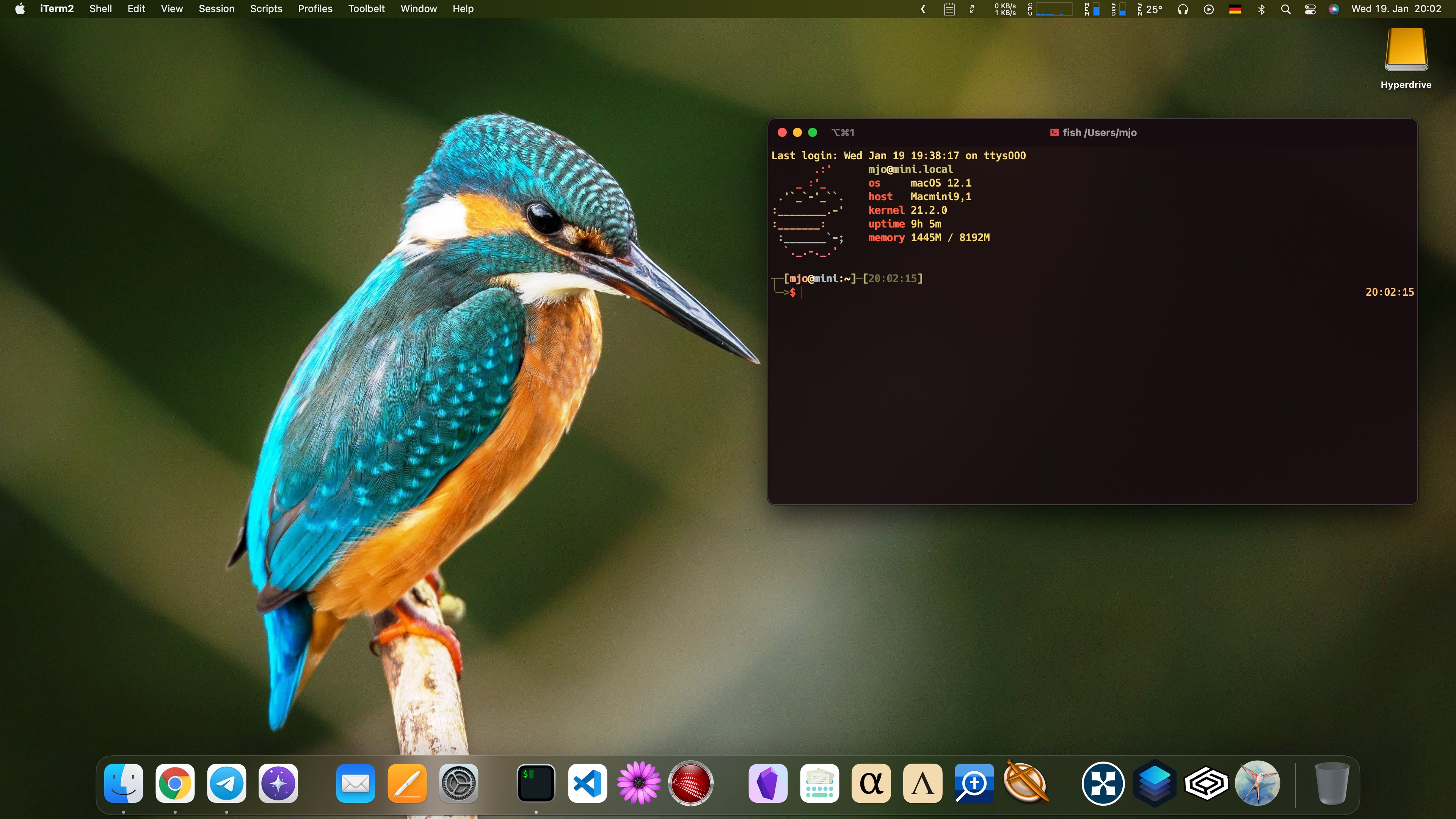Expand hidden menu bar items chevron
The width and height of the screenshot is (1456, 819).
(923, 9)
